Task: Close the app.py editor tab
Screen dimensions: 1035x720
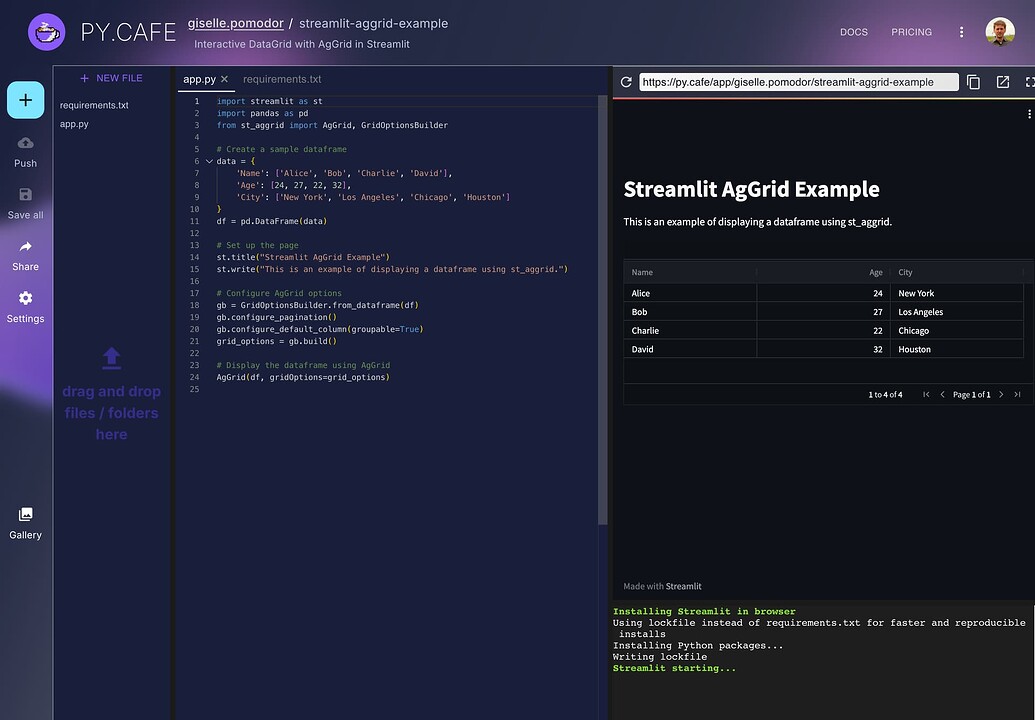Action: pos(224,79)
